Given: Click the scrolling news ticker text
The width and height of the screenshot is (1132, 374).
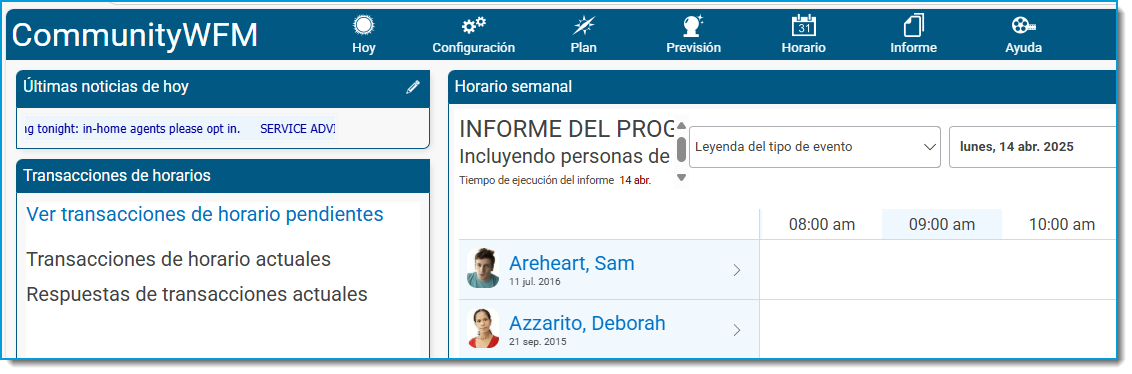Looking at the screenshot, I should [x=180, y=129].
